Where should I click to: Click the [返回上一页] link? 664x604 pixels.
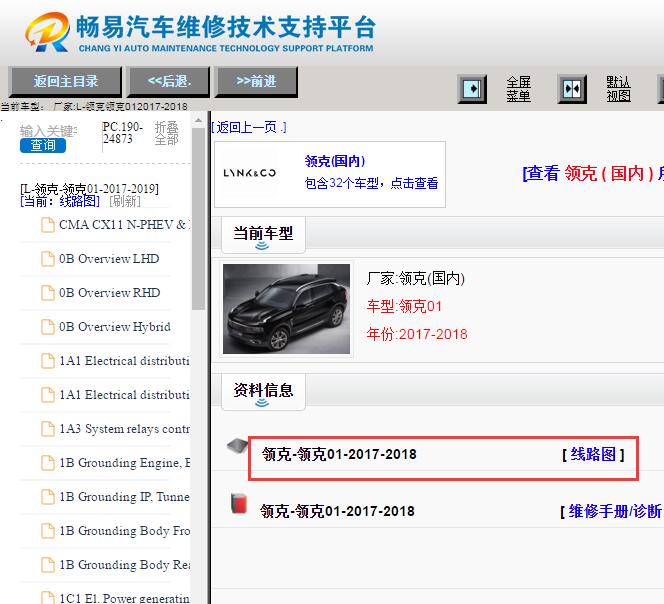click(x=249, y=127)
